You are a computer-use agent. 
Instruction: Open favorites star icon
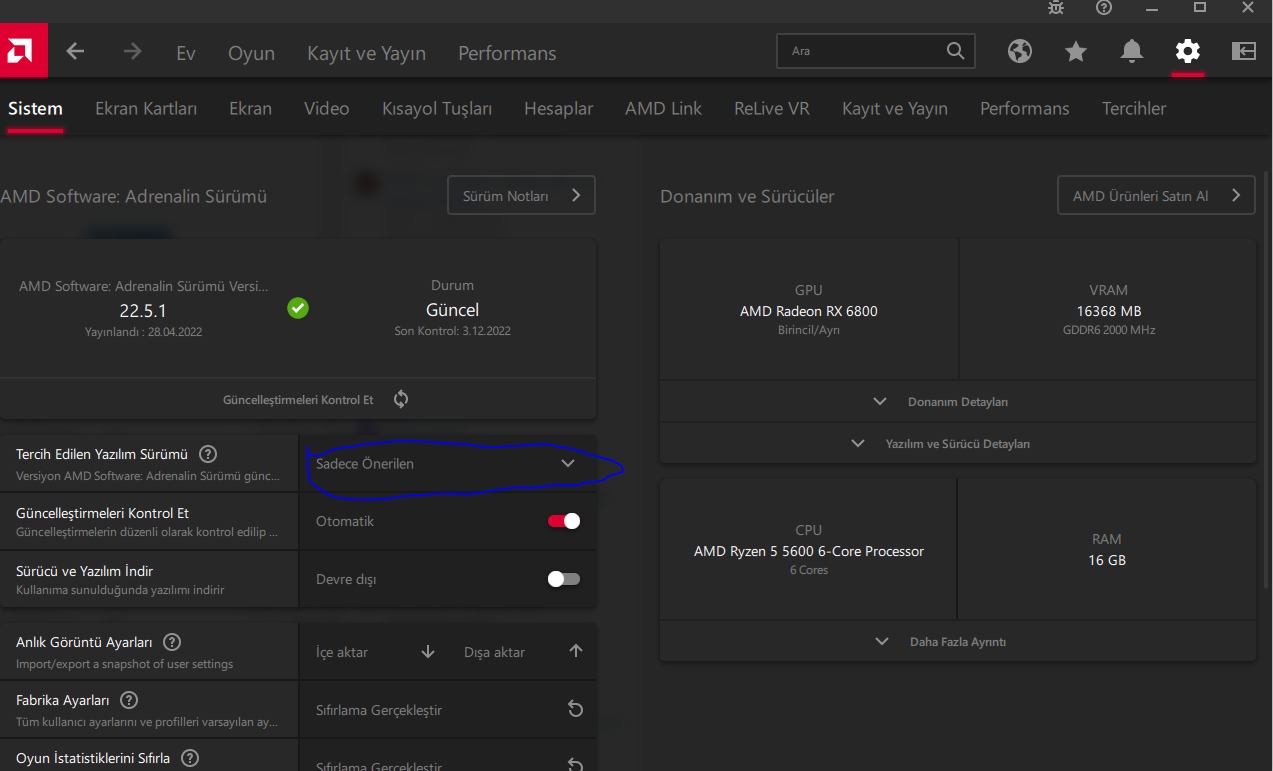tap(1076, 51)
